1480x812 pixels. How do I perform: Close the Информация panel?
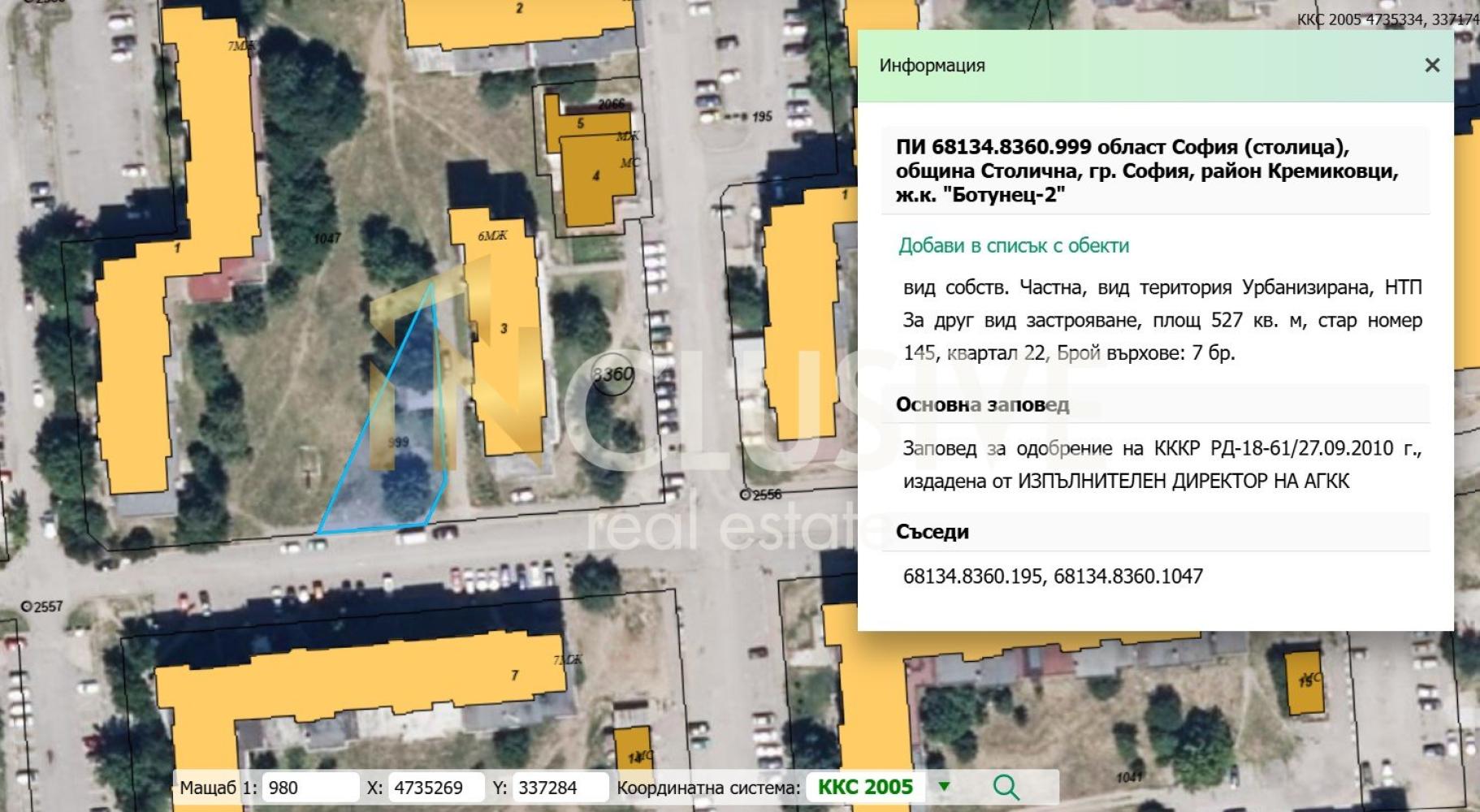pos(1432,65)
